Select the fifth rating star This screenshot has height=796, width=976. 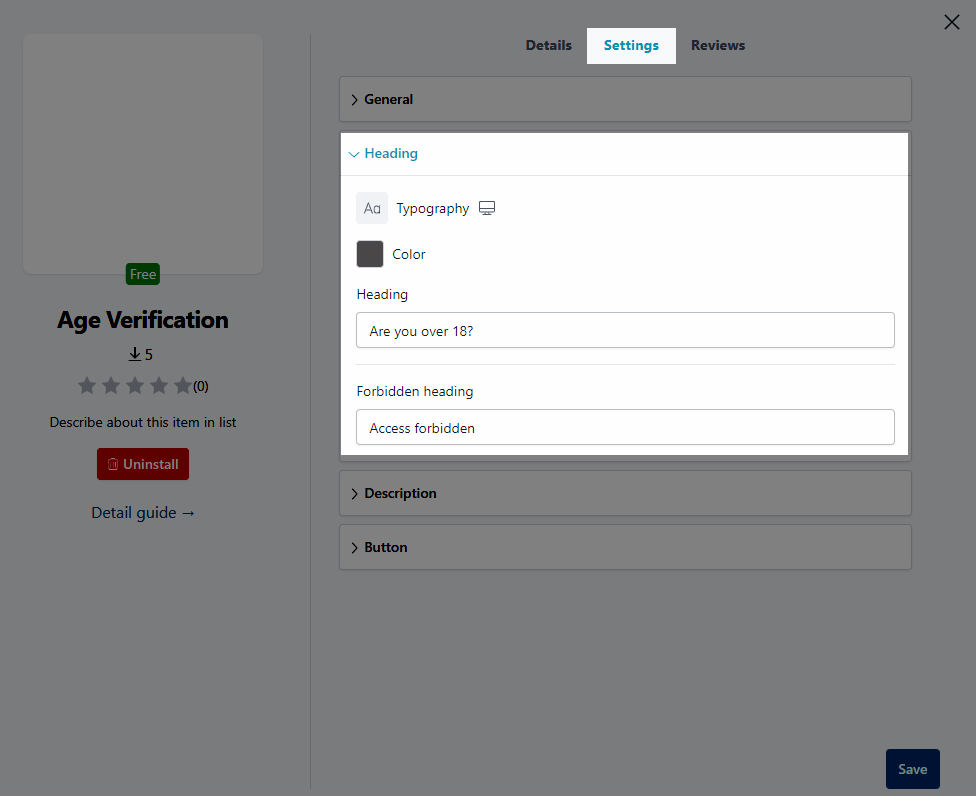[182, 386]
